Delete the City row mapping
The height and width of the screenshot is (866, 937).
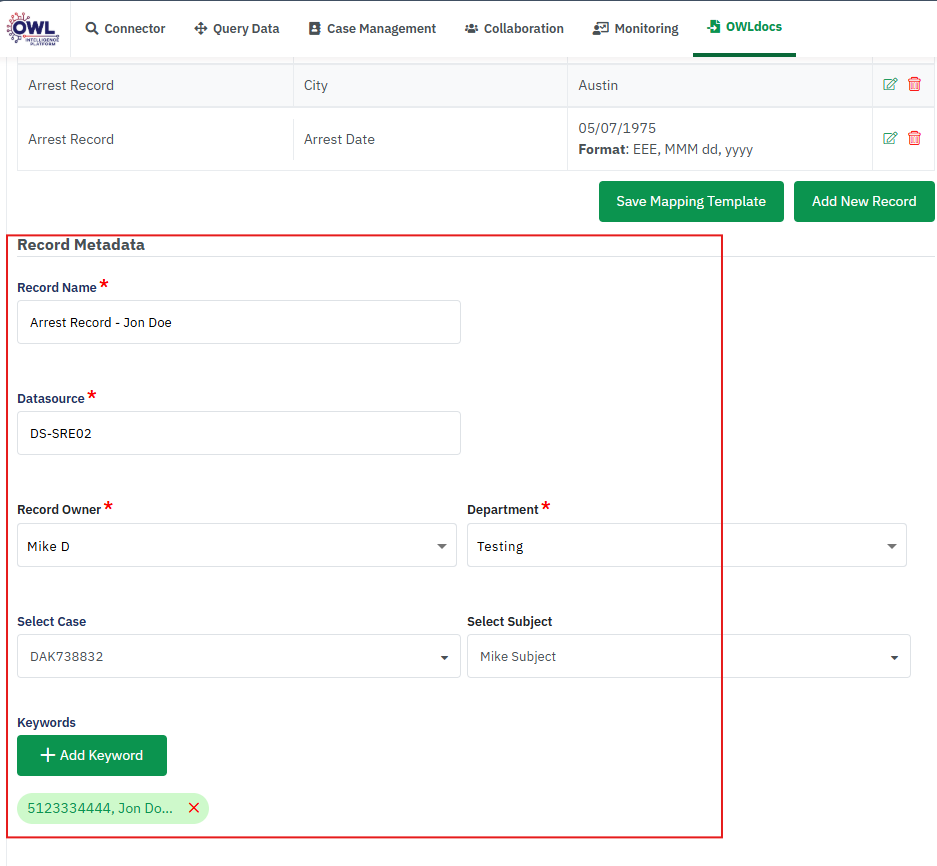[914, 85]
